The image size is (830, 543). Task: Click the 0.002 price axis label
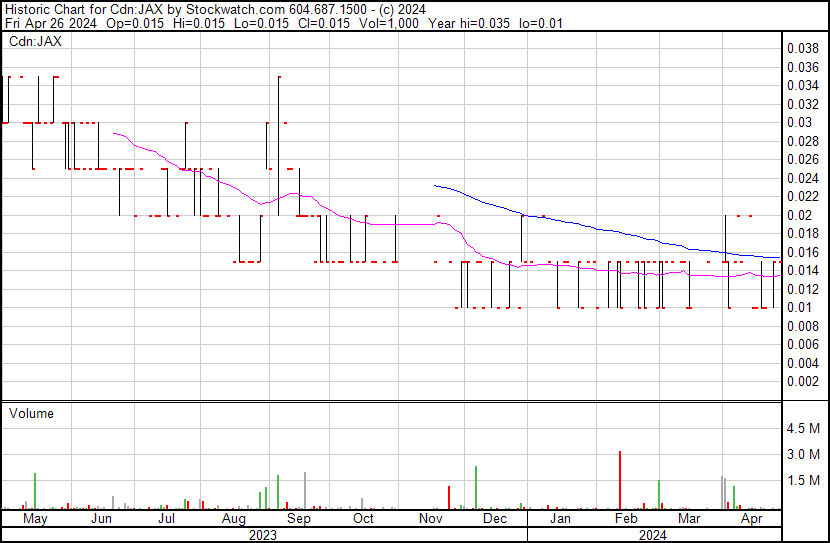(803, 381)
